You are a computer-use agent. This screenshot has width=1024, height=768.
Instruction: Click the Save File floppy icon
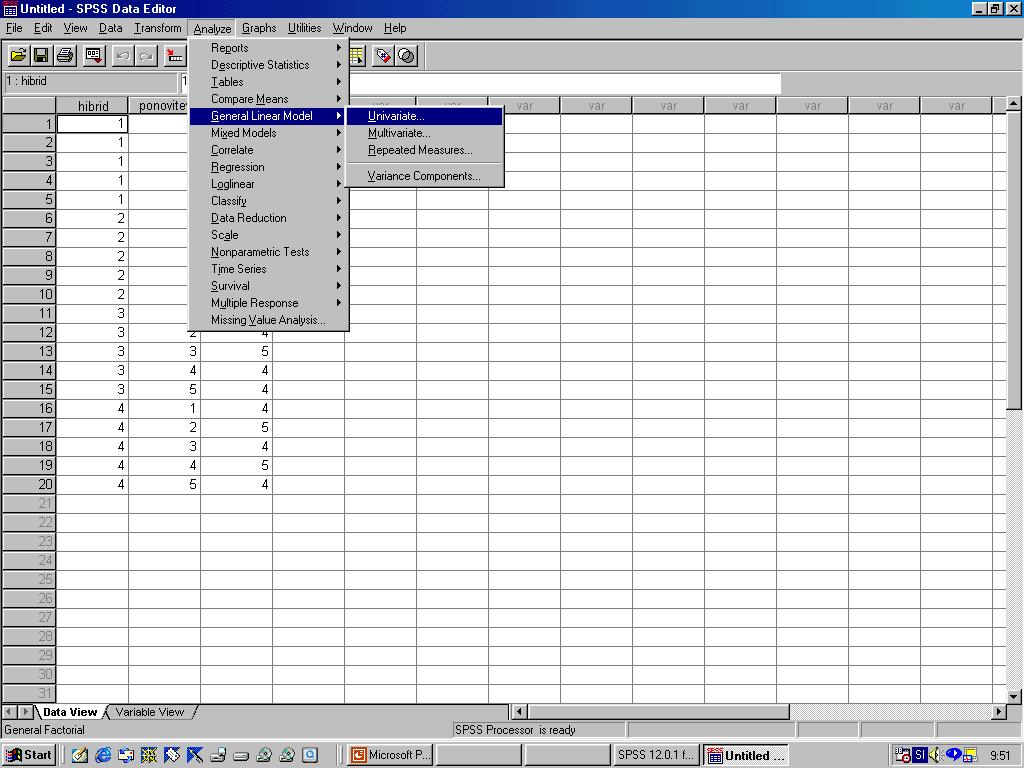(42, 56)
